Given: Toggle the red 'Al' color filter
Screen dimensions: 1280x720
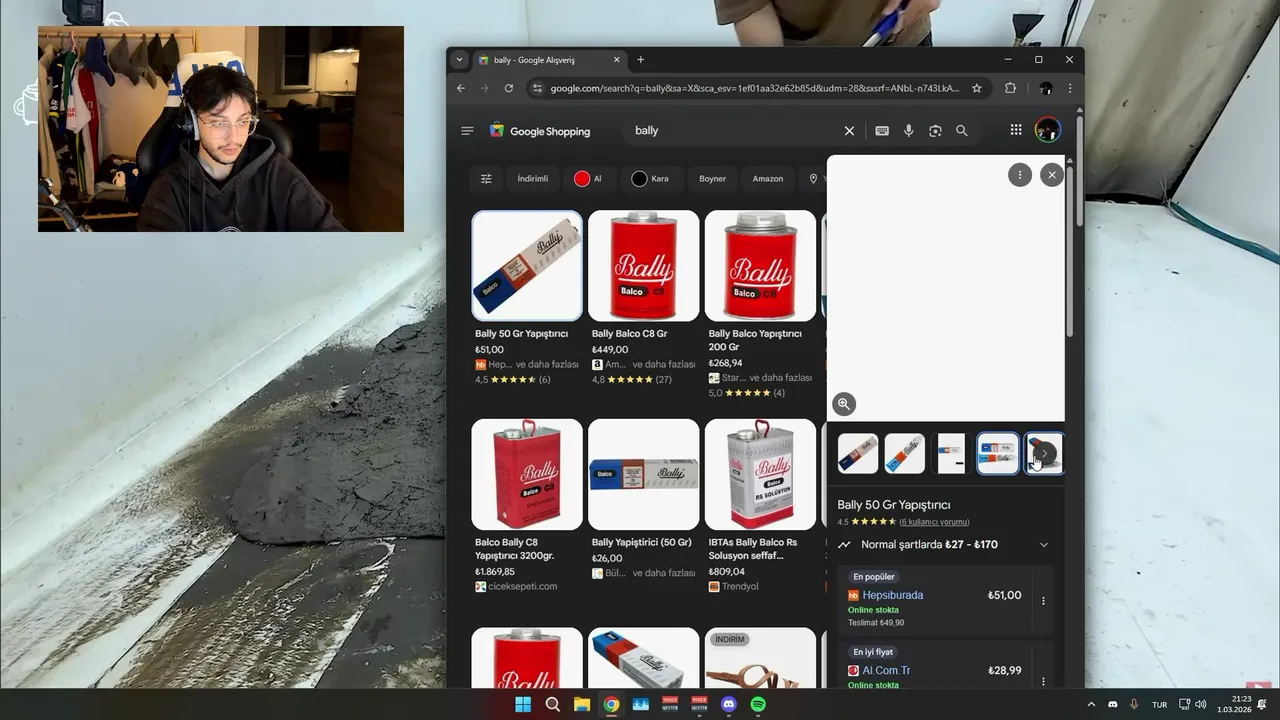Looking at the screenshot, I should 588,179.
